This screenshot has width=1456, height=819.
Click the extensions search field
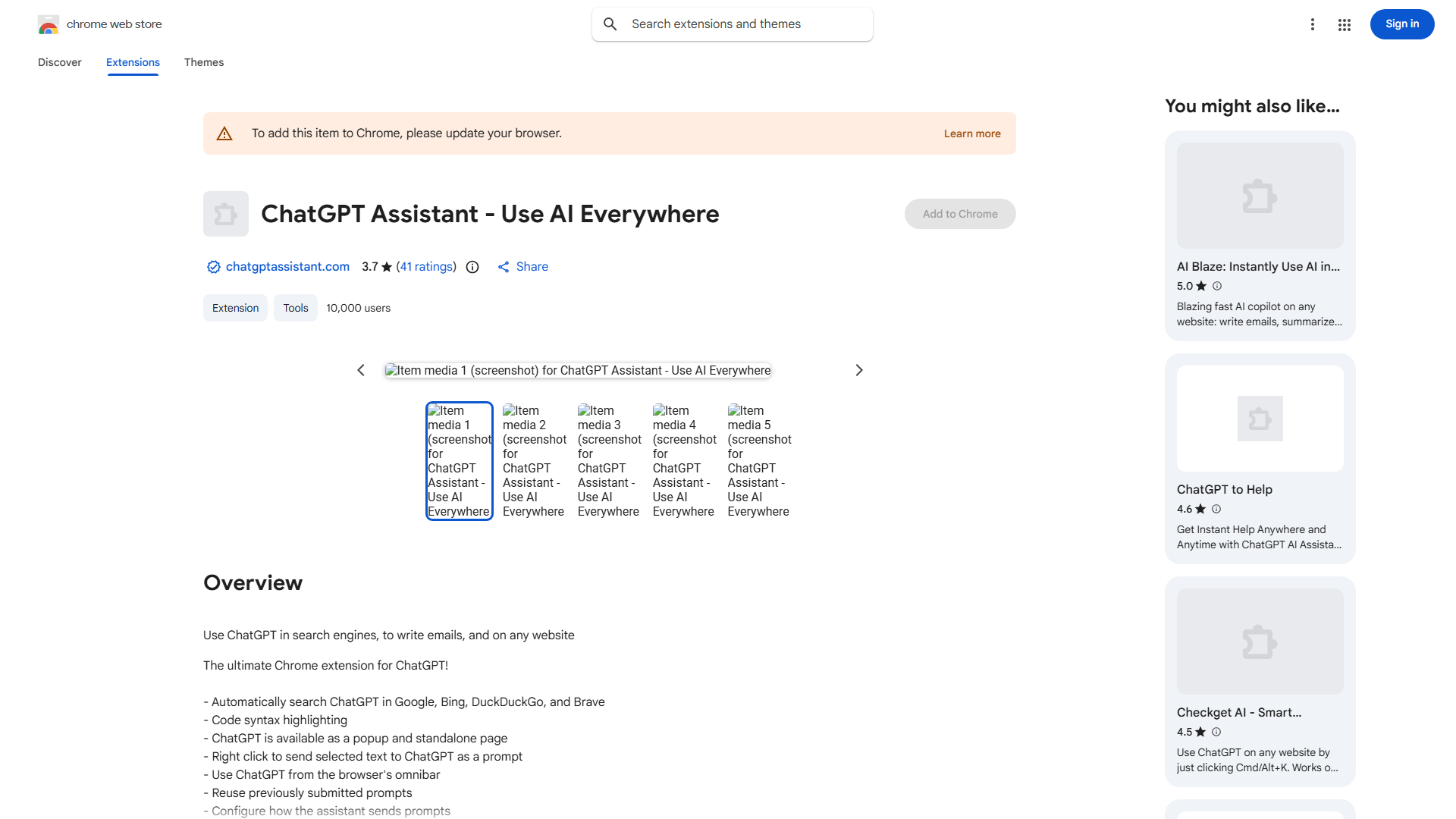pos(732,24)
